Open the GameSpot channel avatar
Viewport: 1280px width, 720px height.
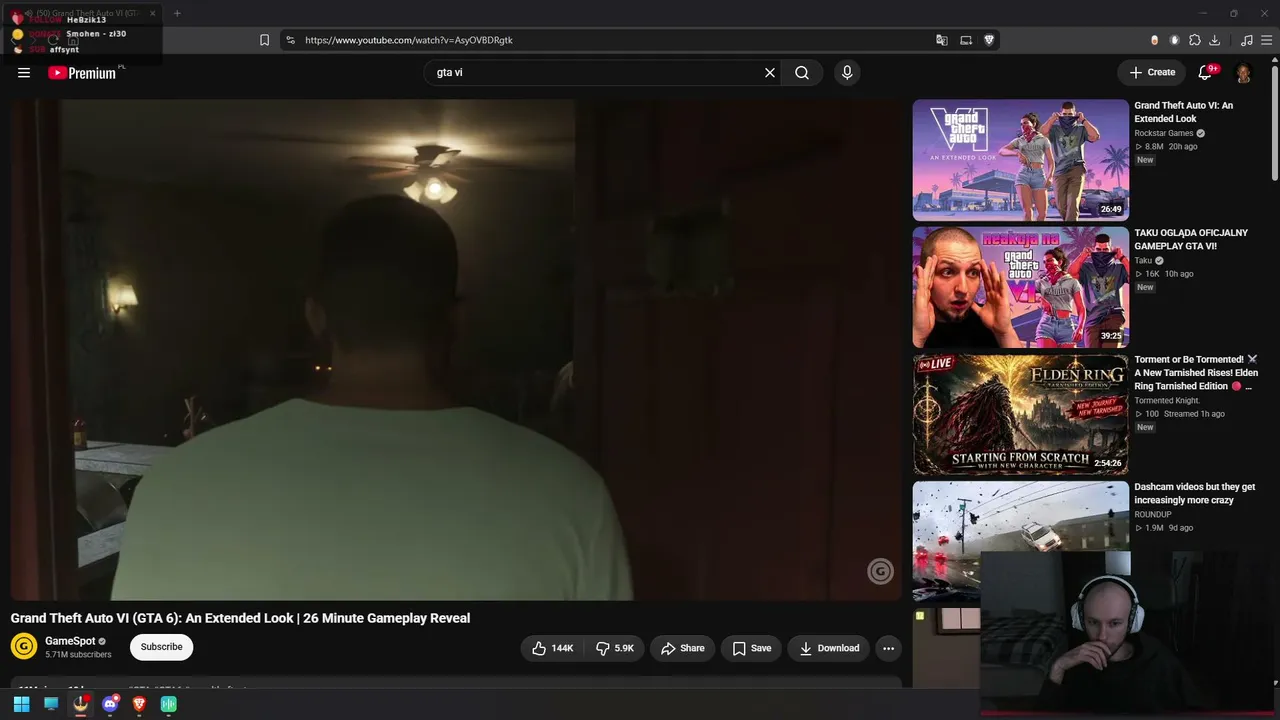24,647
